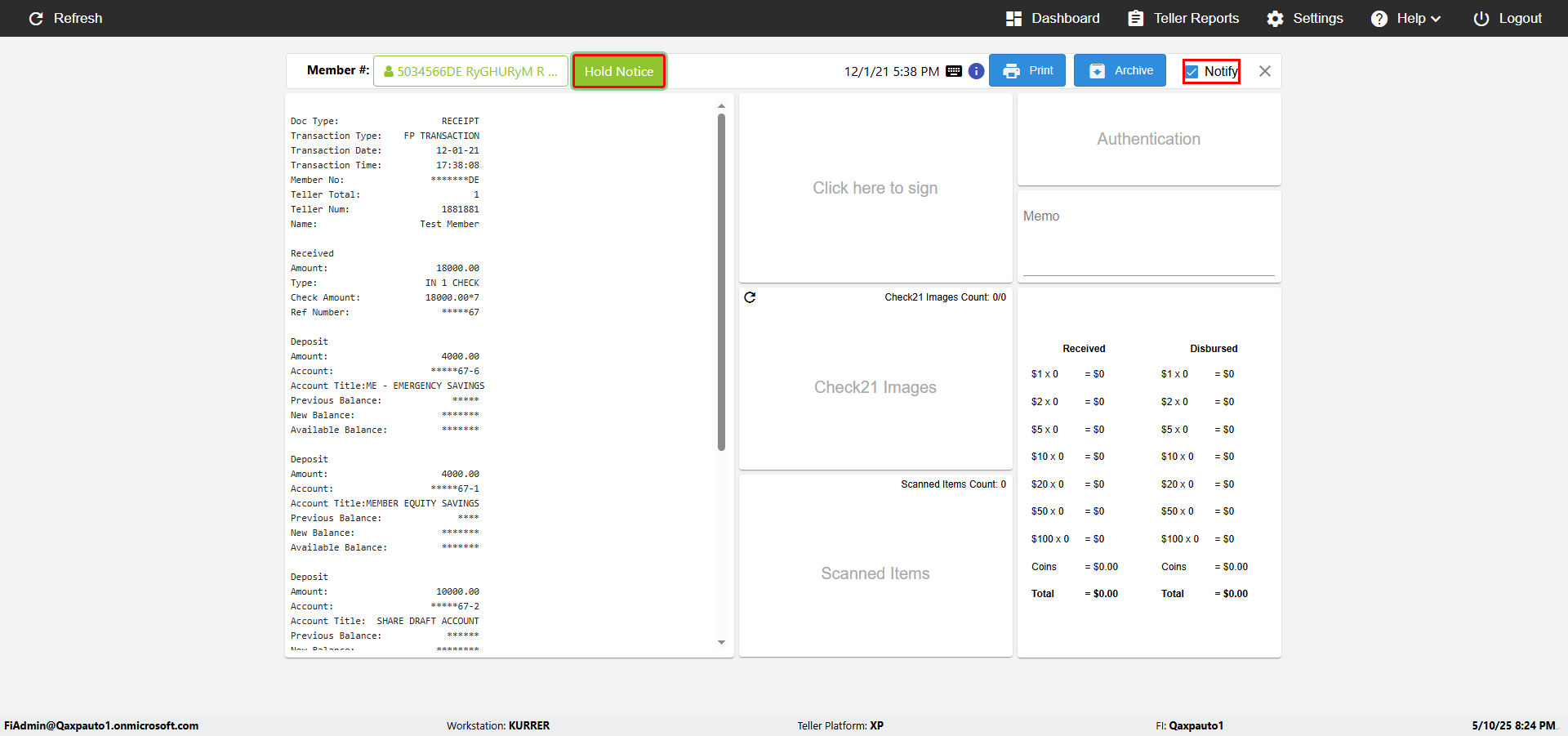Click the blue info icon
The image size is (1568, 736).
[976, 71]
